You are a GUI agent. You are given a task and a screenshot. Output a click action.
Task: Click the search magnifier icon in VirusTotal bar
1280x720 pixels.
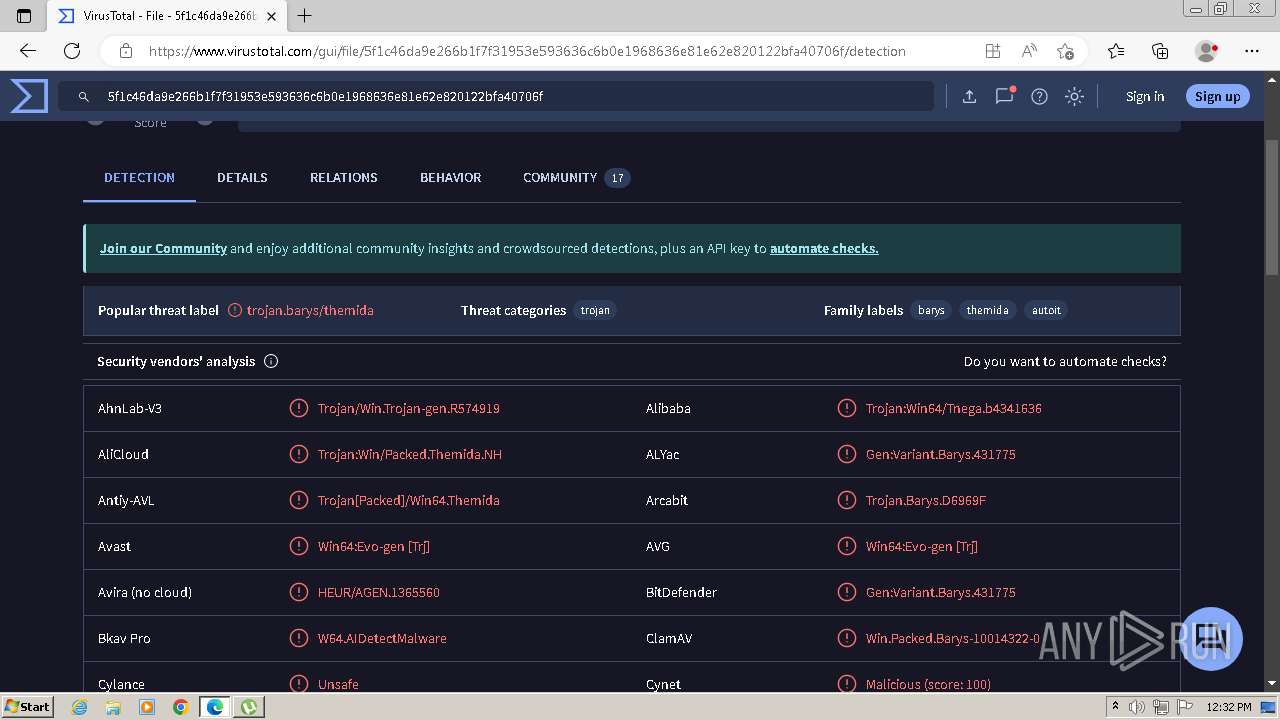84,97
